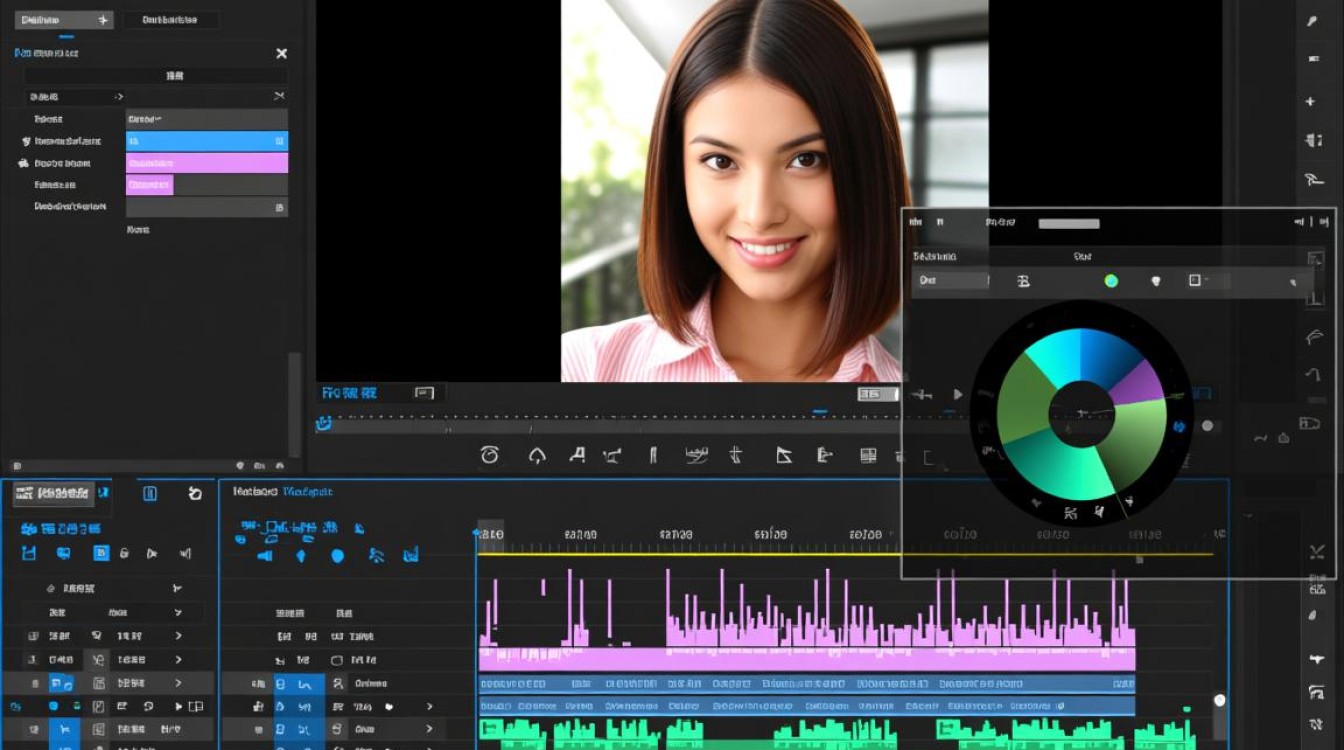Click the circular loop icon below the preview
The height and width of the screenshot is (750, 1344).
tap(489, 456)
